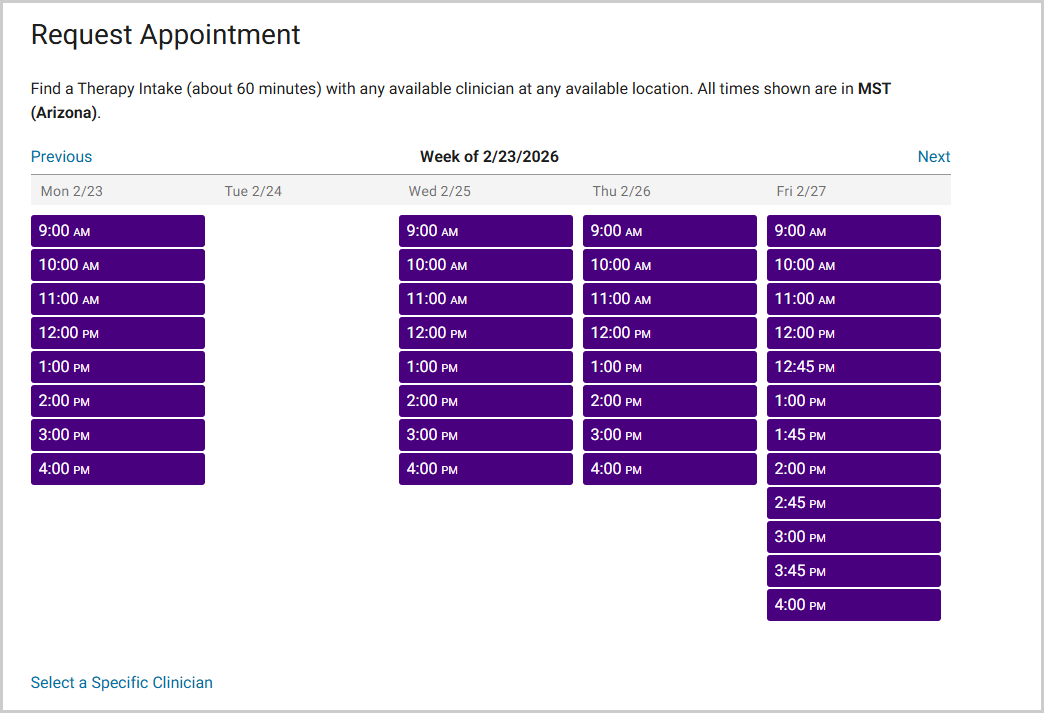Go to the Next week
The height and width of the screenshot is (713, 1044).
click(x=933, y=156)
